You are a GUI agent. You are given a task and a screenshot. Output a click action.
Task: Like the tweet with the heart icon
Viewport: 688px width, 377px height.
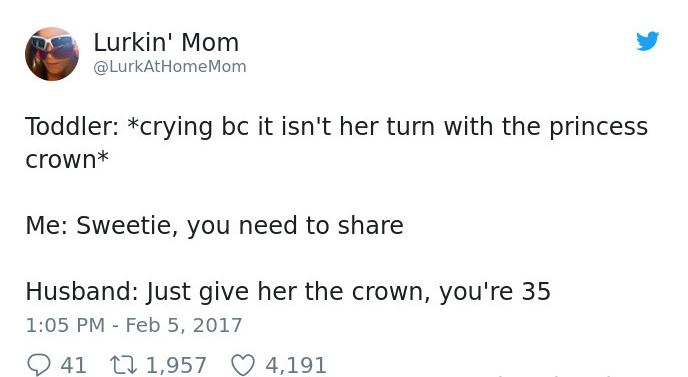[x=243, y=365]
